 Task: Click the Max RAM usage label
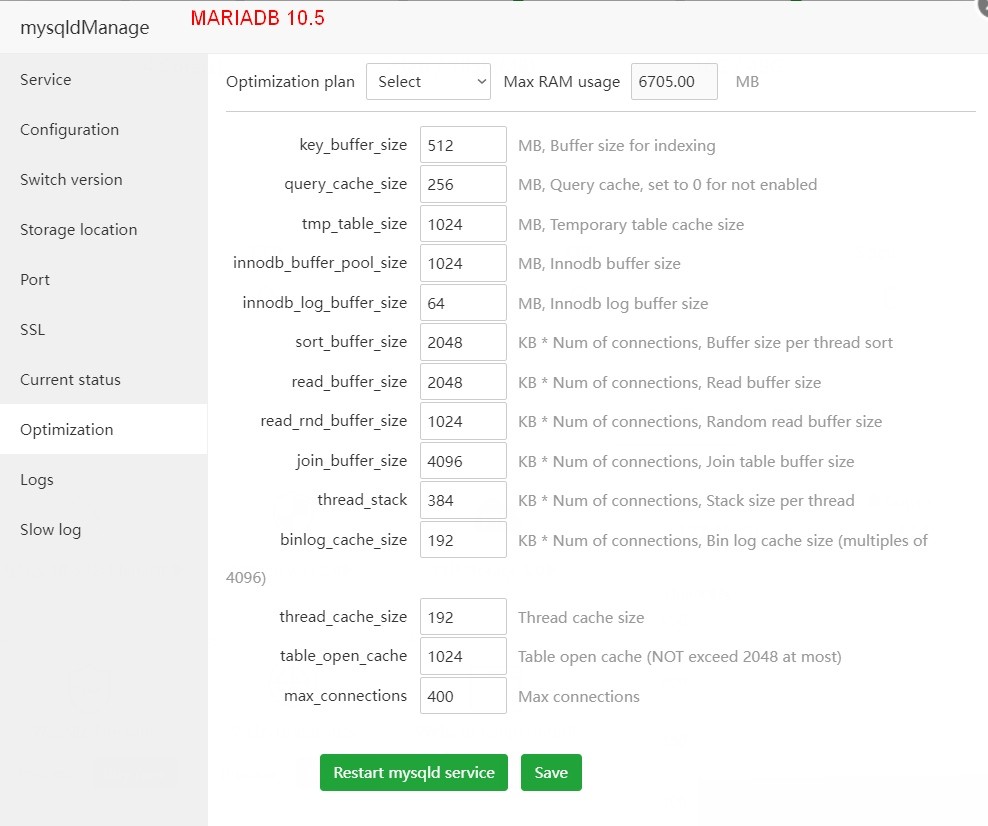pyautogui.click(x=561, y=82)
